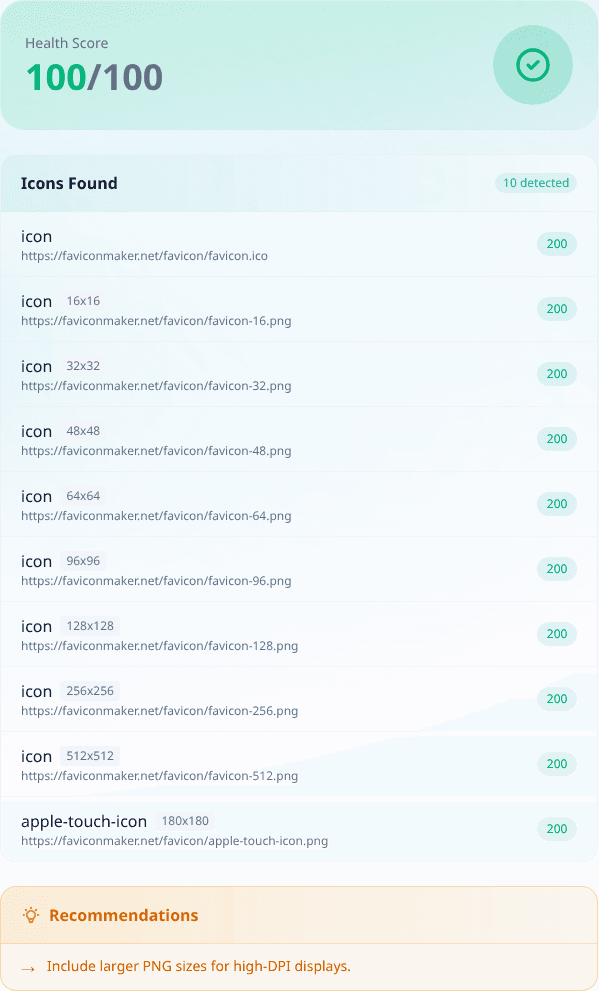Open the apple-touch-icon.png URL
This screenshot has width=599, height=991.
click(174, 841)
